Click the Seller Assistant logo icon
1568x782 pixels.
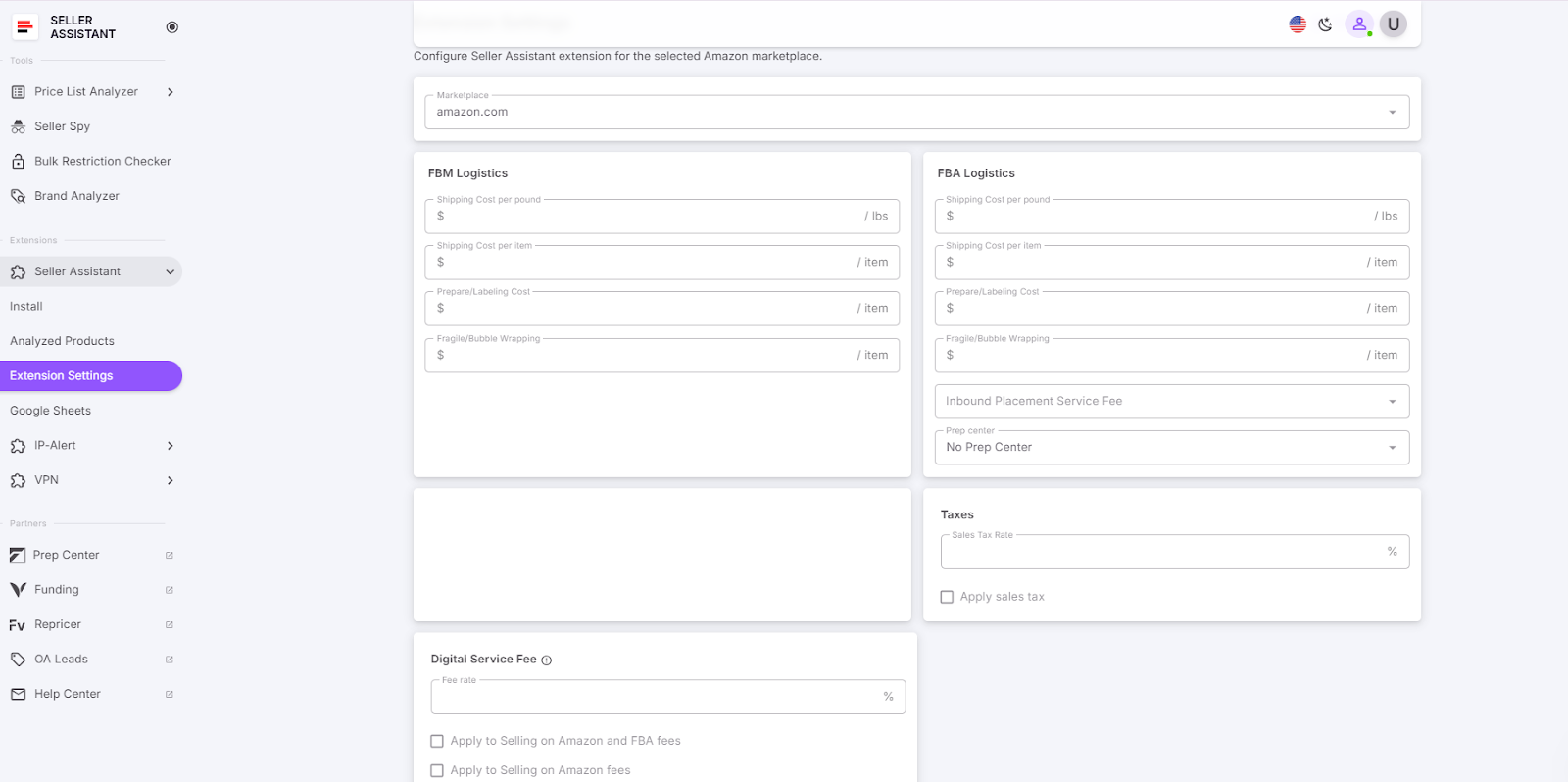click(x=24, y=27)
